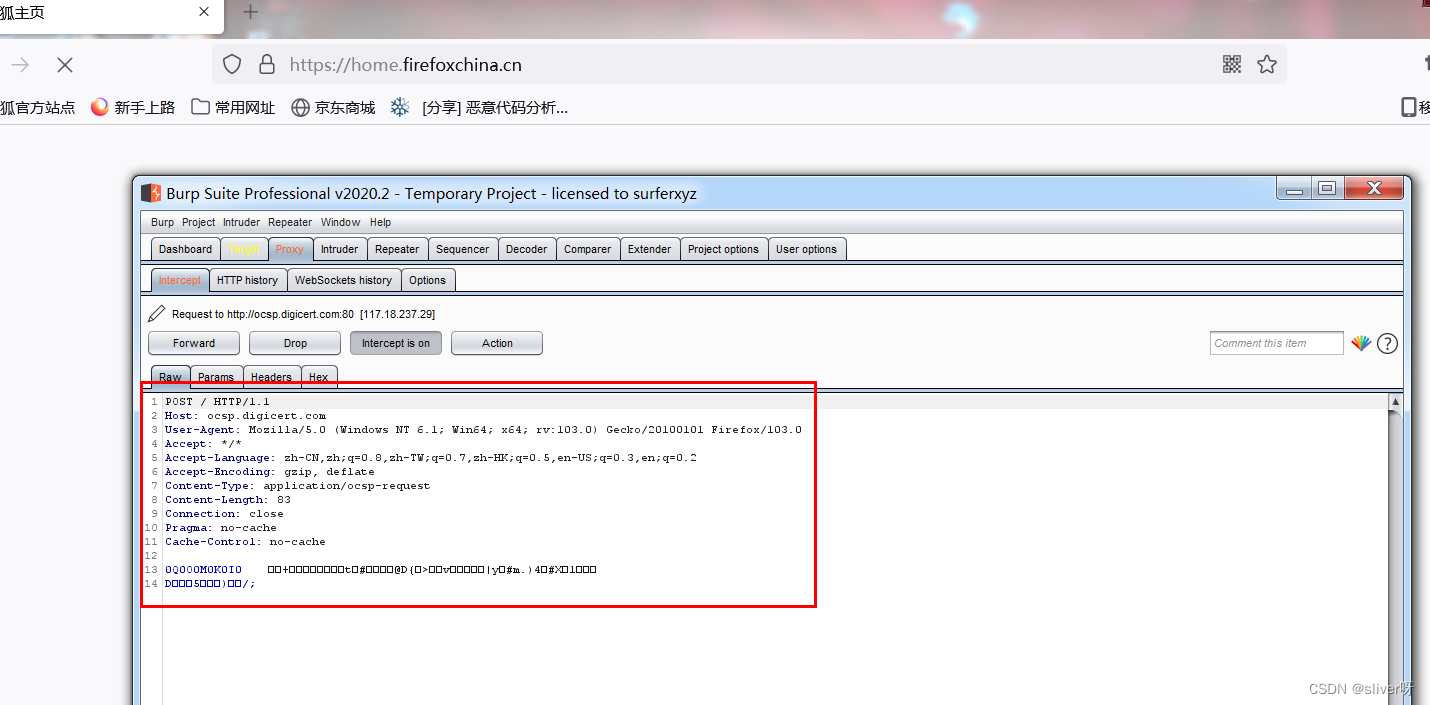Bookmark this page with the star icon
Viewport: 1430px width, 705px height.
point(1267,65)
